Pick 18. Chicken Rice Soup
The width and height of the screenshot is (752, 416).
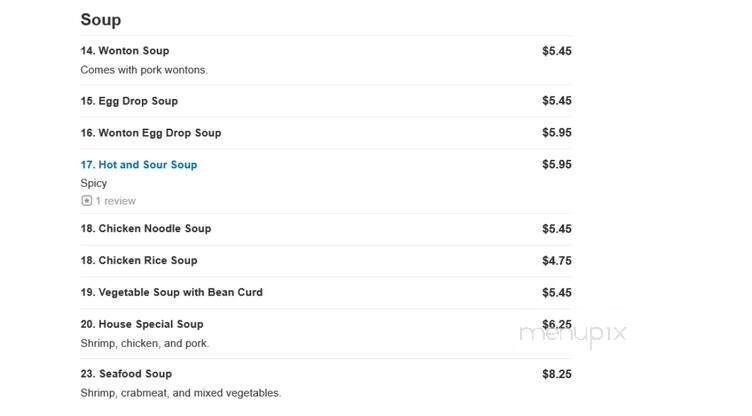[x=139, y=260]
